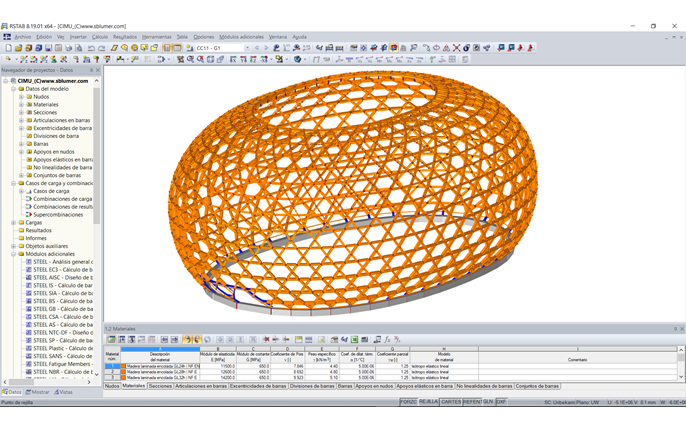This screenshot has width=686, height=429.
Task: Switch to the Apoyos en nudos tab
Action: [x=374, y=386]
